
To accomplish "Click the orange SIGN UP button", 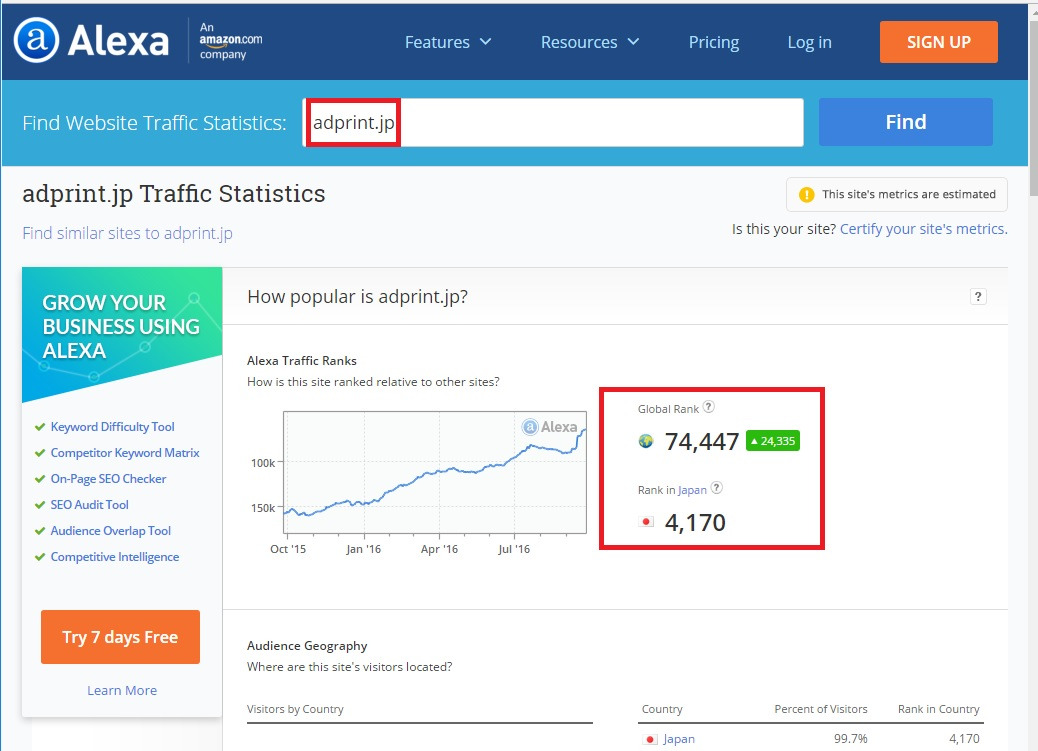I will coord(938,42).
